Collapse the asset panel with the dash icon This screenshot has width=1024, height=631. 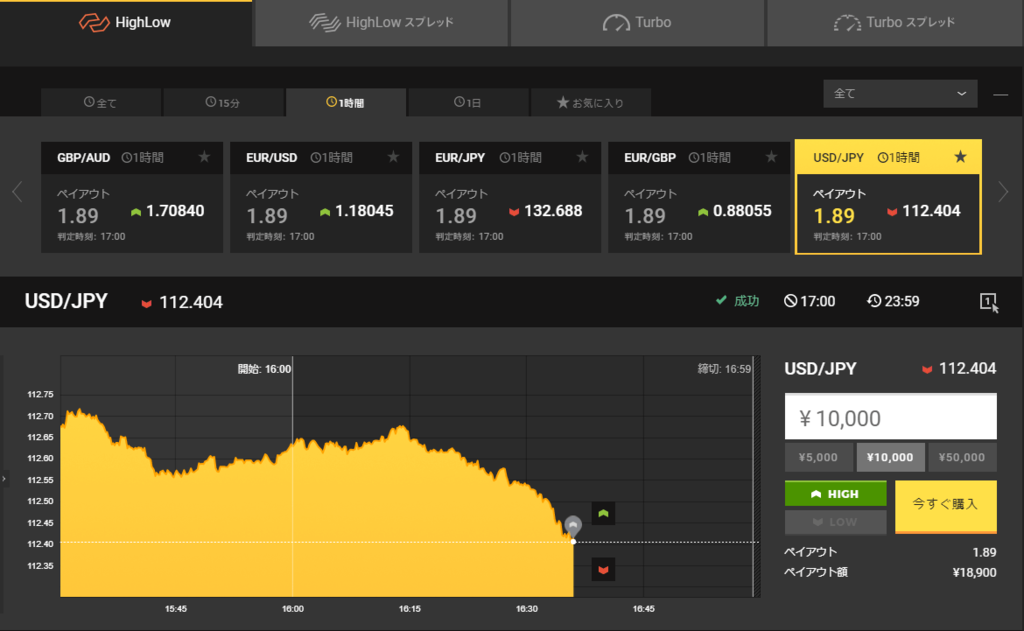click(1000, 95)
